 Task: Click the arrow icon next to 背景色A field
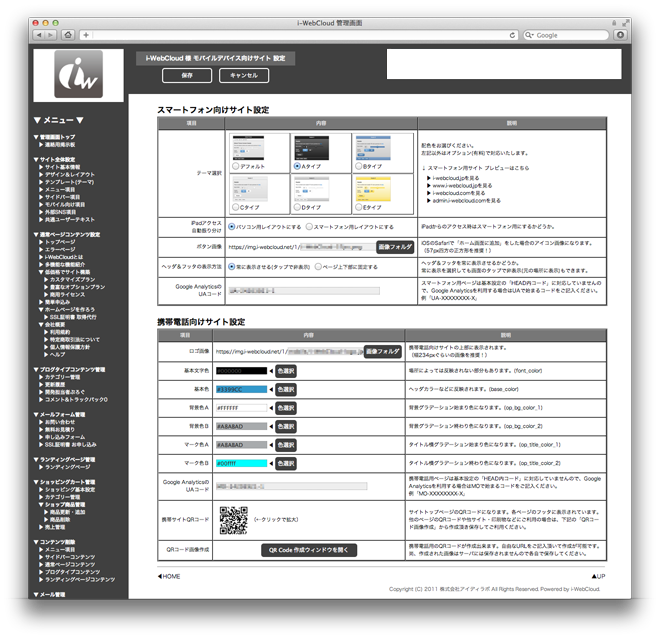271,408
